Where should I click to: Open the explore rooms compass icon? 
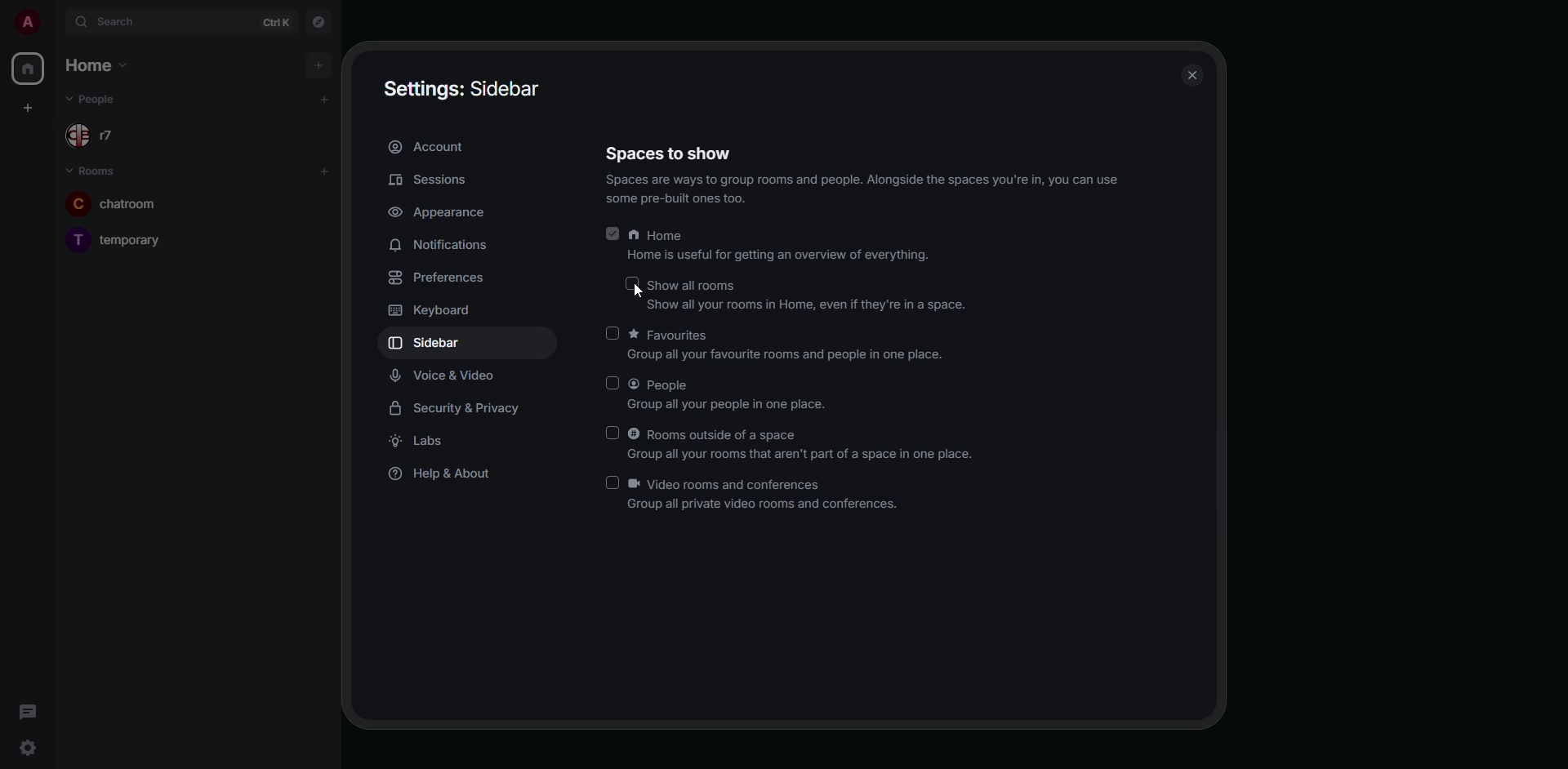[x=319, y=22]
